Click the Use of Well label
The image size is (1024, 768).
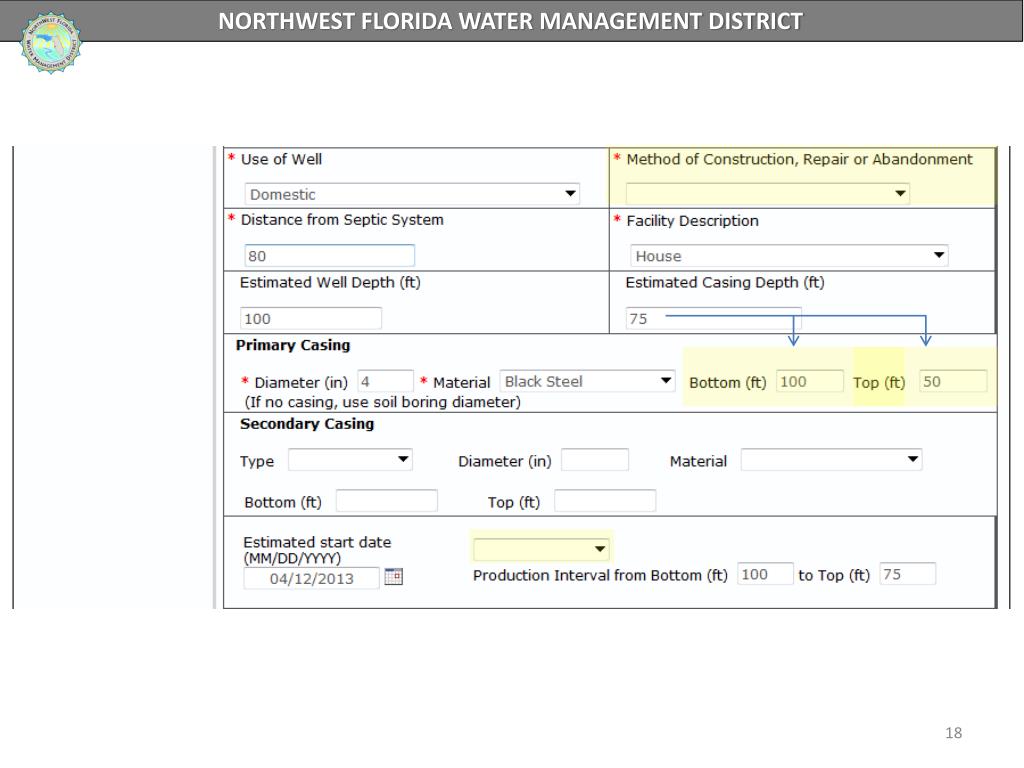click(281, 159)
